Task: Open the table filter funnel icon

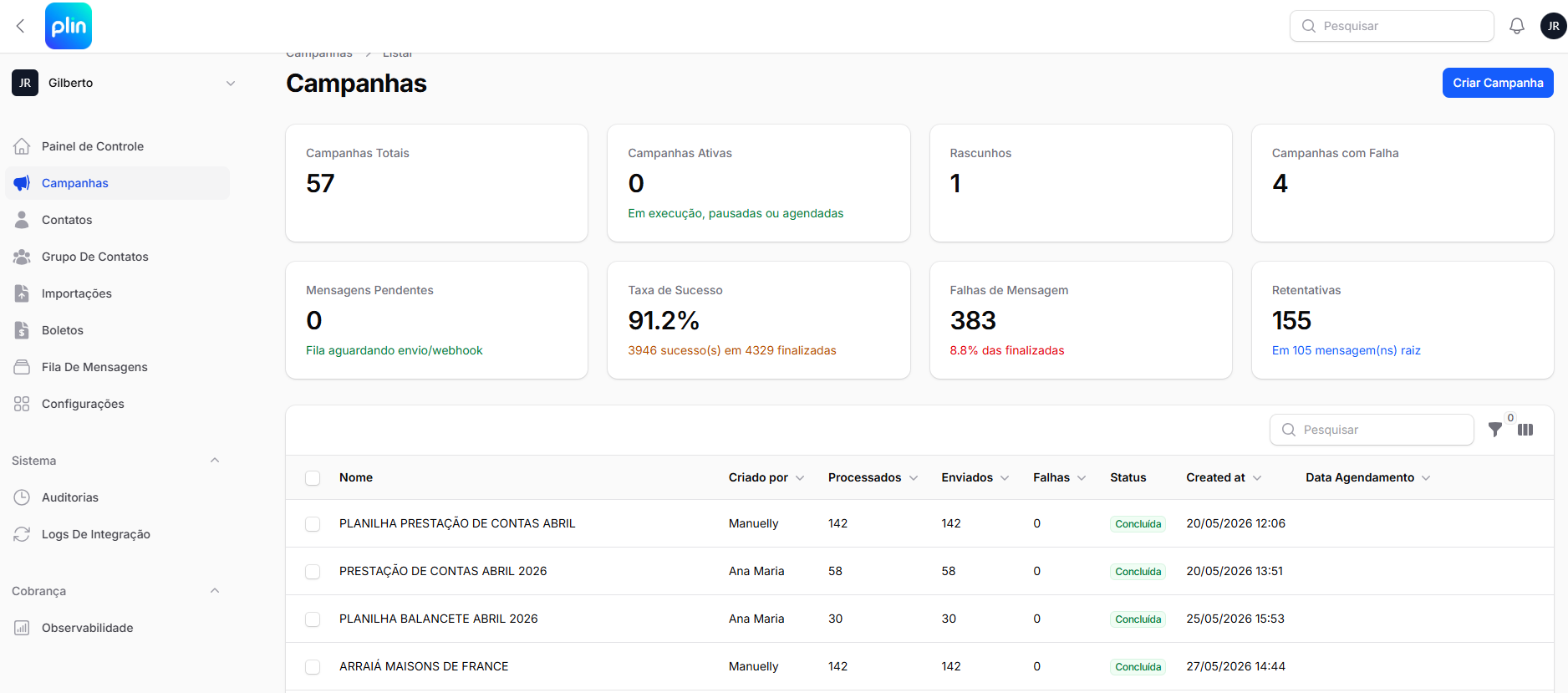Action: click(x=1495, y=430)
